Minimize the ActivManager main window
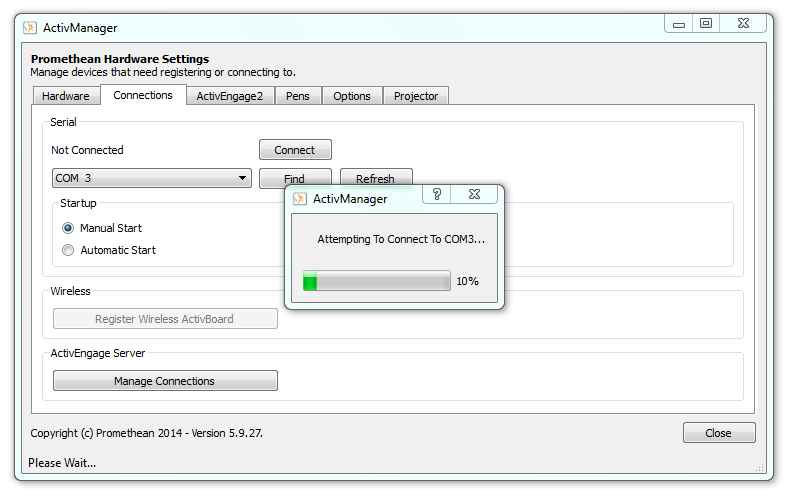This screenshot has width=790, height=497. pos(679,24)
